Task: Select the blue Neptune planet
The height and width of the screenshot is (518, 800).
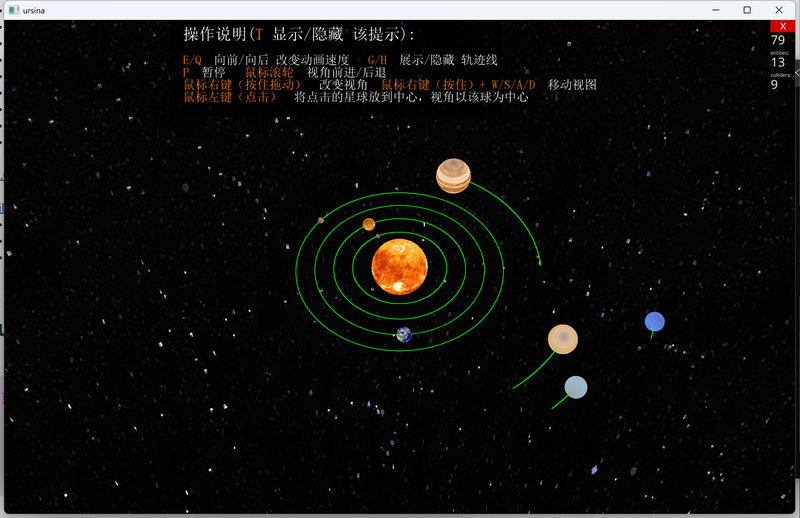Action: pyautogui.click(x=655, y=322)
